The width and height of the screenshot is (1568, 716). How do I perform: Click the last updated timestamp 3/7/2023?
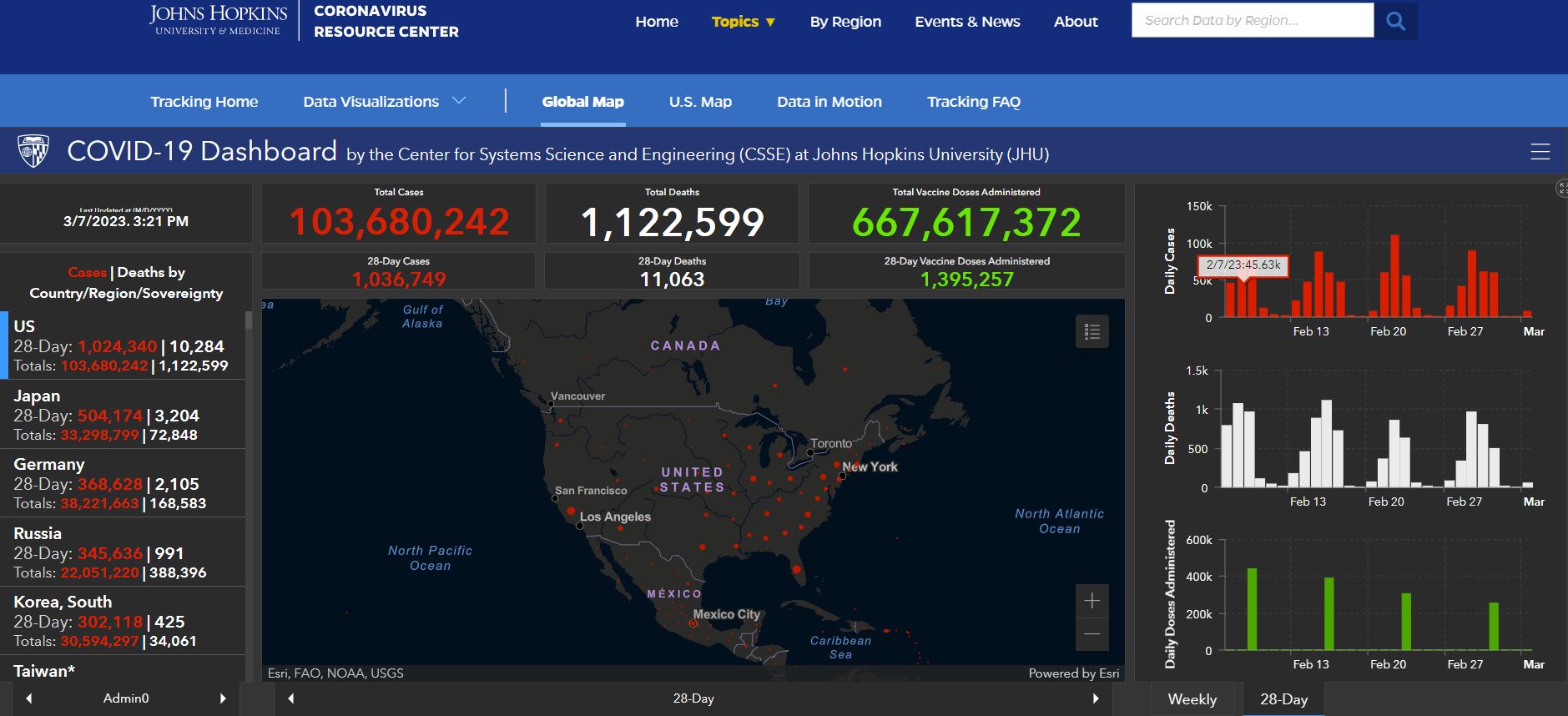pyautogui.click(x=126, y=221)
